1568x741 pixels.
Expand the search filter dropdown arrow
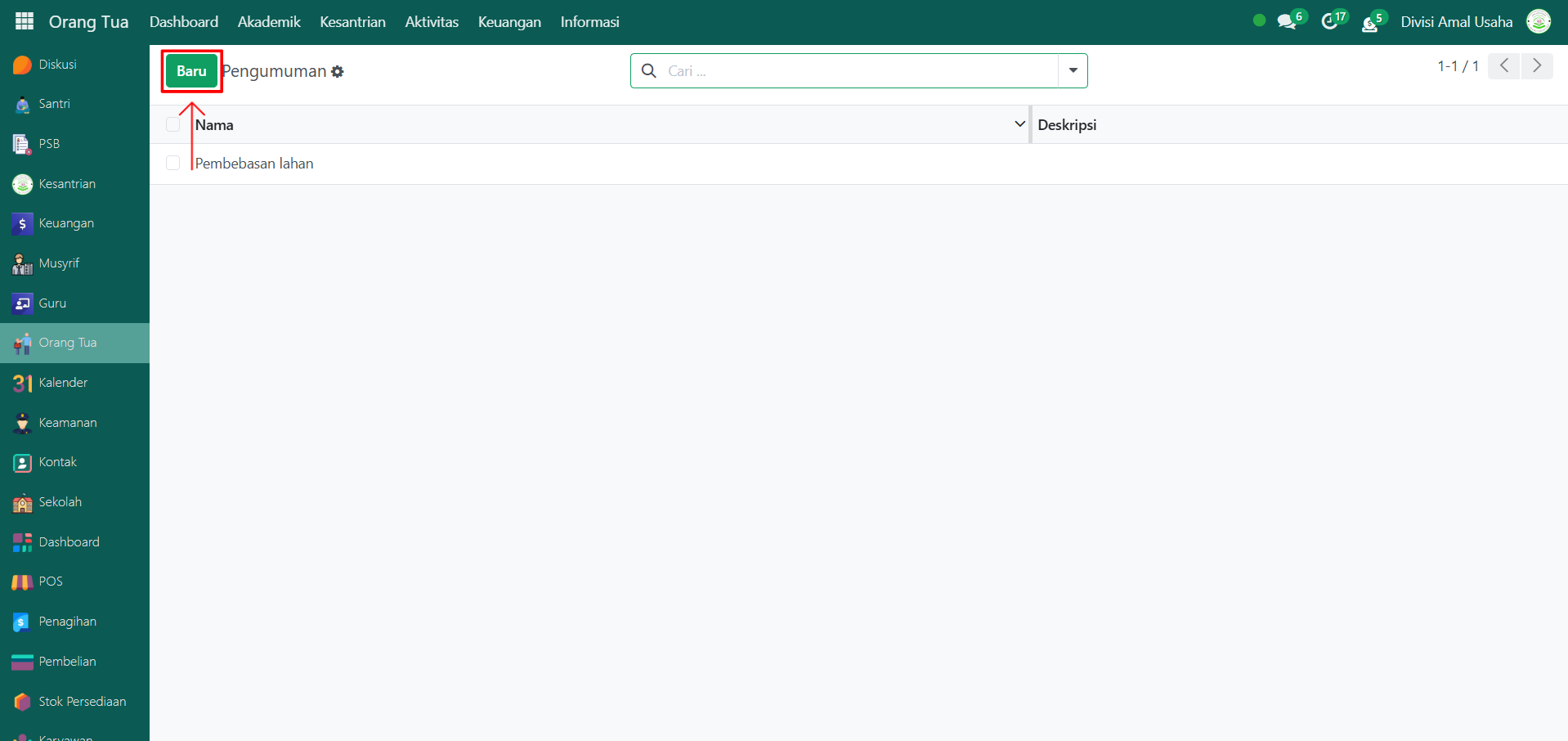click(1073, 70)
